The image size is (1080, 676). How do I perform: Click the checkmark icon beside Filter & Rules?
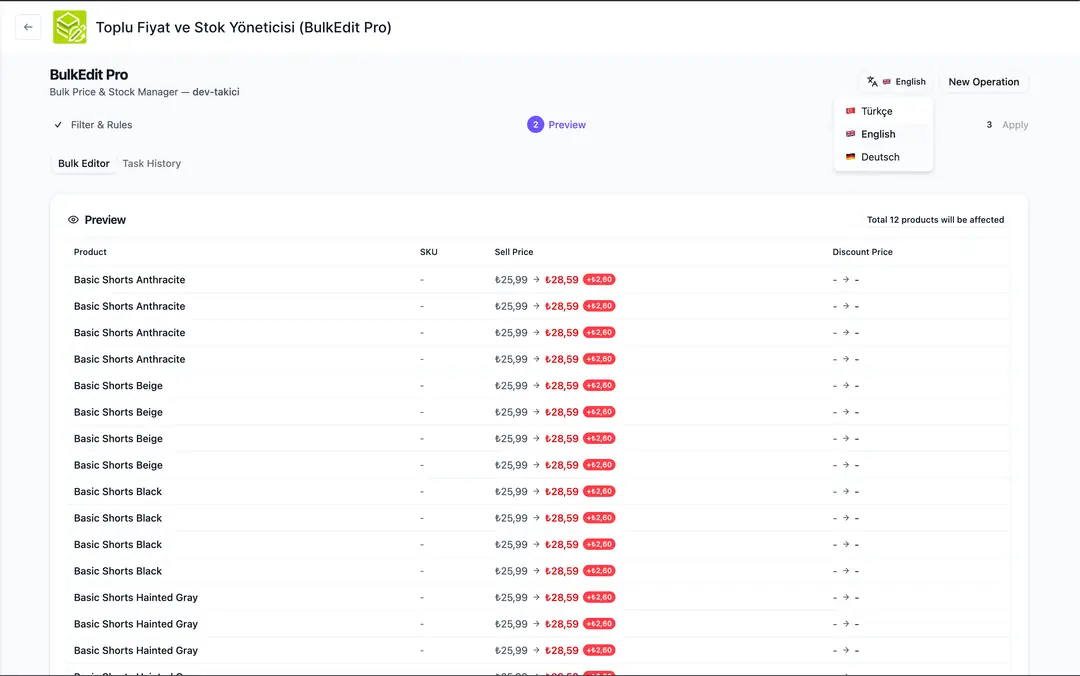[58, 125]
